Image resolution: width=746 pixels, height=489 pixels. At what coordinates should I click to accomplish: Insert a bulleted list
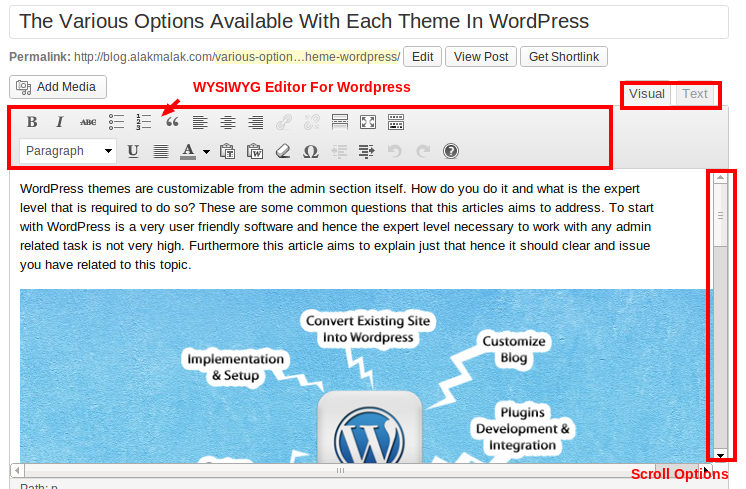click(116, 122)
